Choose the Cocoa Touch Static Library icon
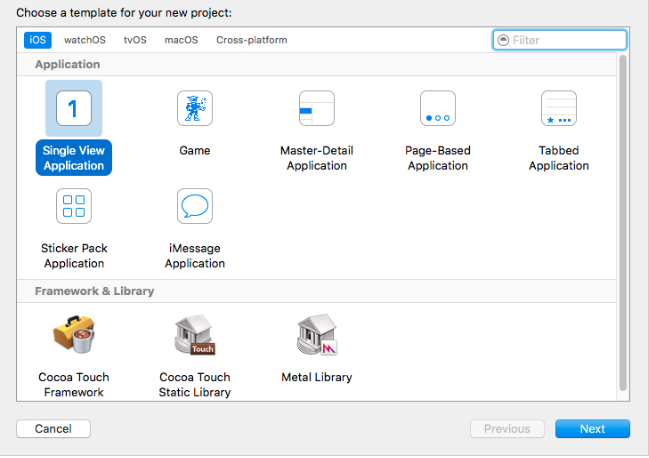This screenshot has height=458, width=649. 195,336
